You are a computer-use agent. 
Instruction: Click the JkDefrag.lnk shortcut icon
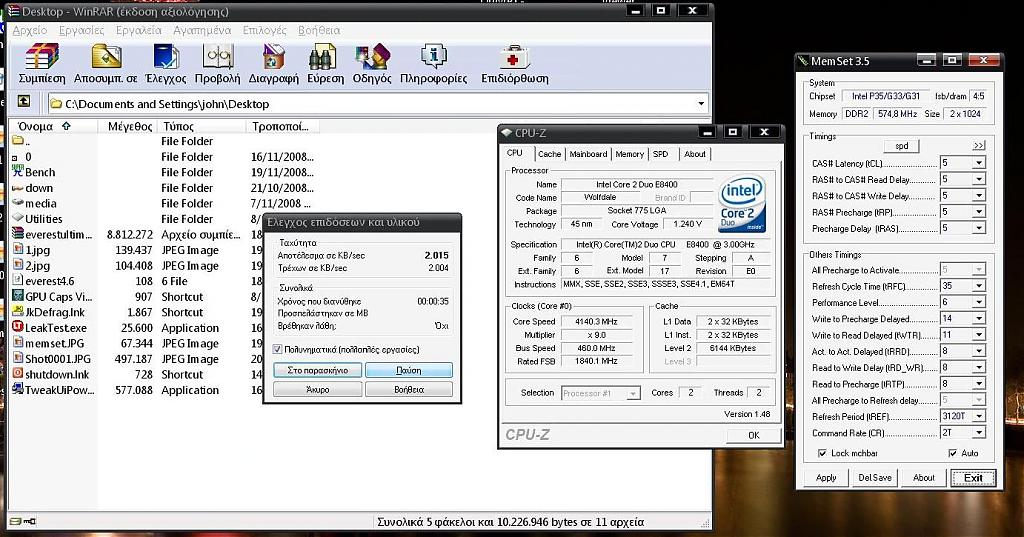coord(18,312)
